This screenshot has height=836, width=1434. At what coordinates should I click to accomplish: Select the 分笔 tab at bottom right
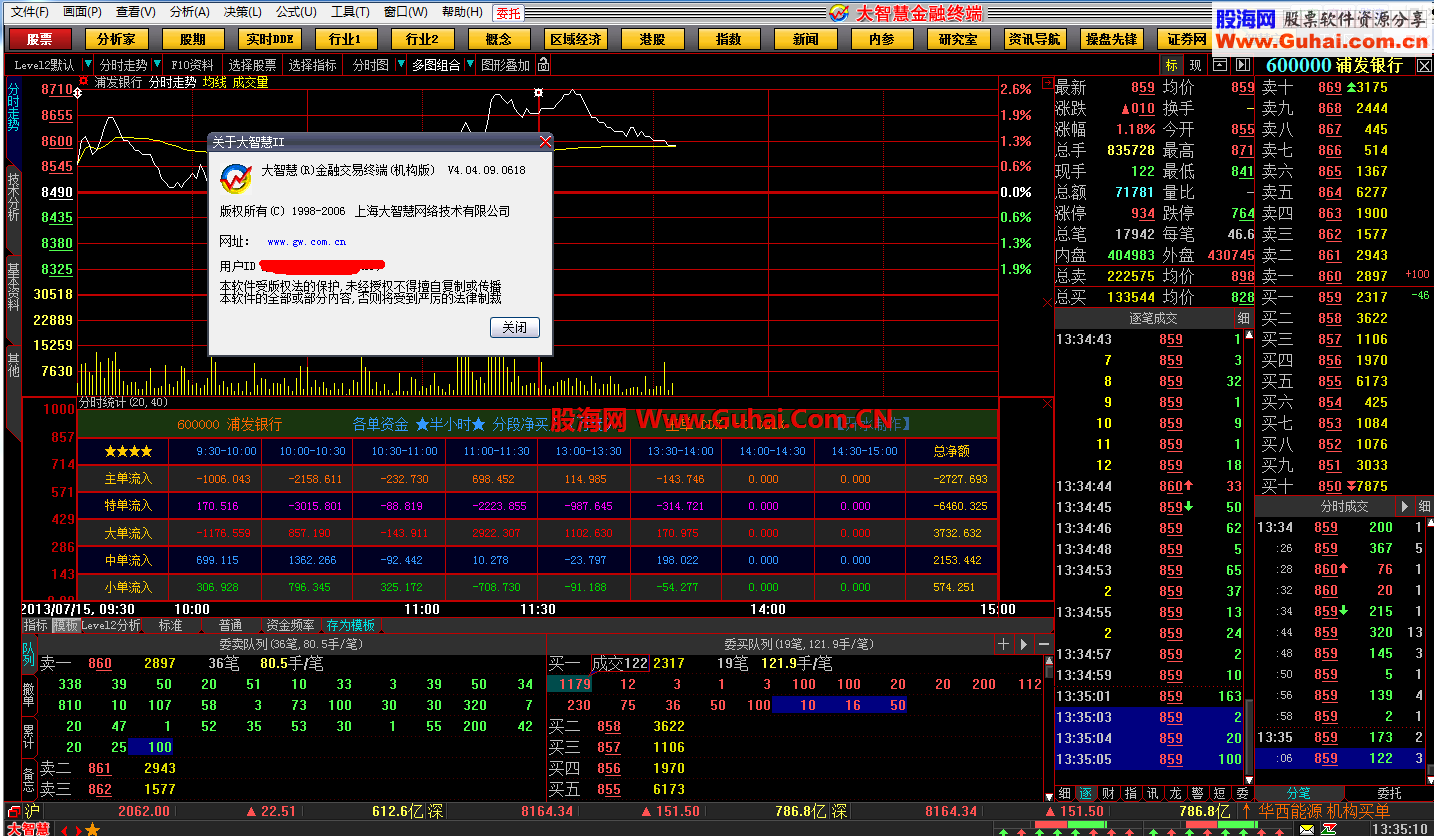click(x=1297, y=793)
